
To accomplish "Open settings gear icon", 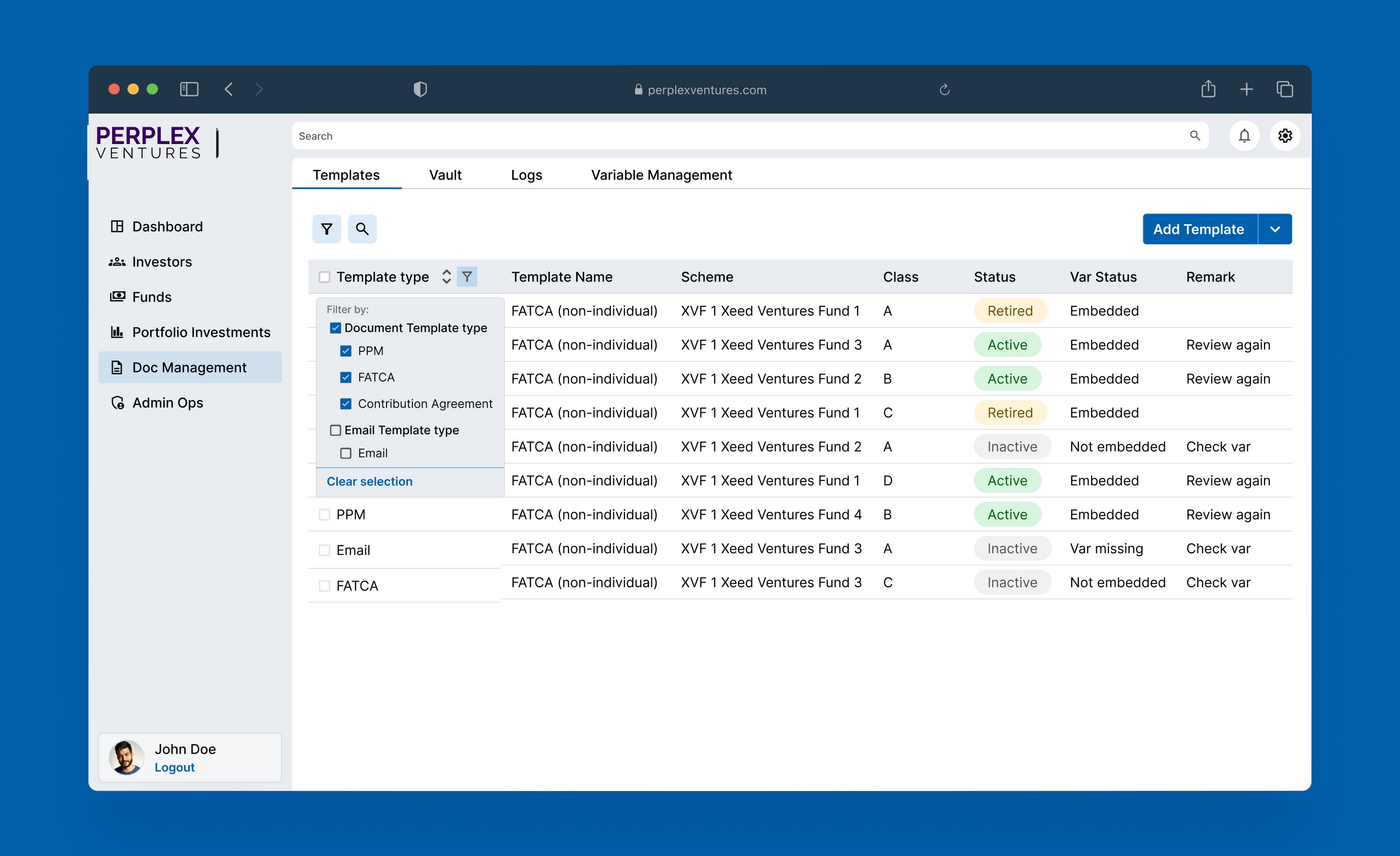I will (x=1285, y=136).
